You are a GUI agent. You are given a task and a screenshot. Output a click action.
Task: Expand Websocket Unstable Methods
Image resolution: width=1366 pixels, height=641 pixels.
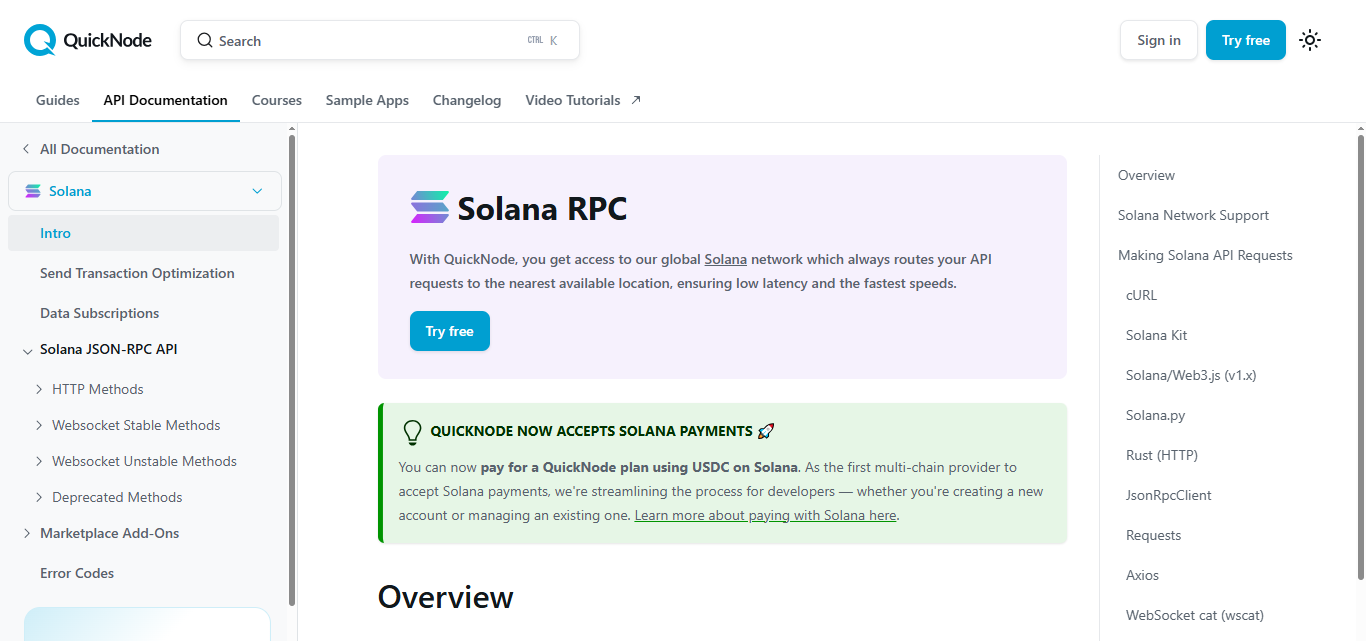(39, 461)
